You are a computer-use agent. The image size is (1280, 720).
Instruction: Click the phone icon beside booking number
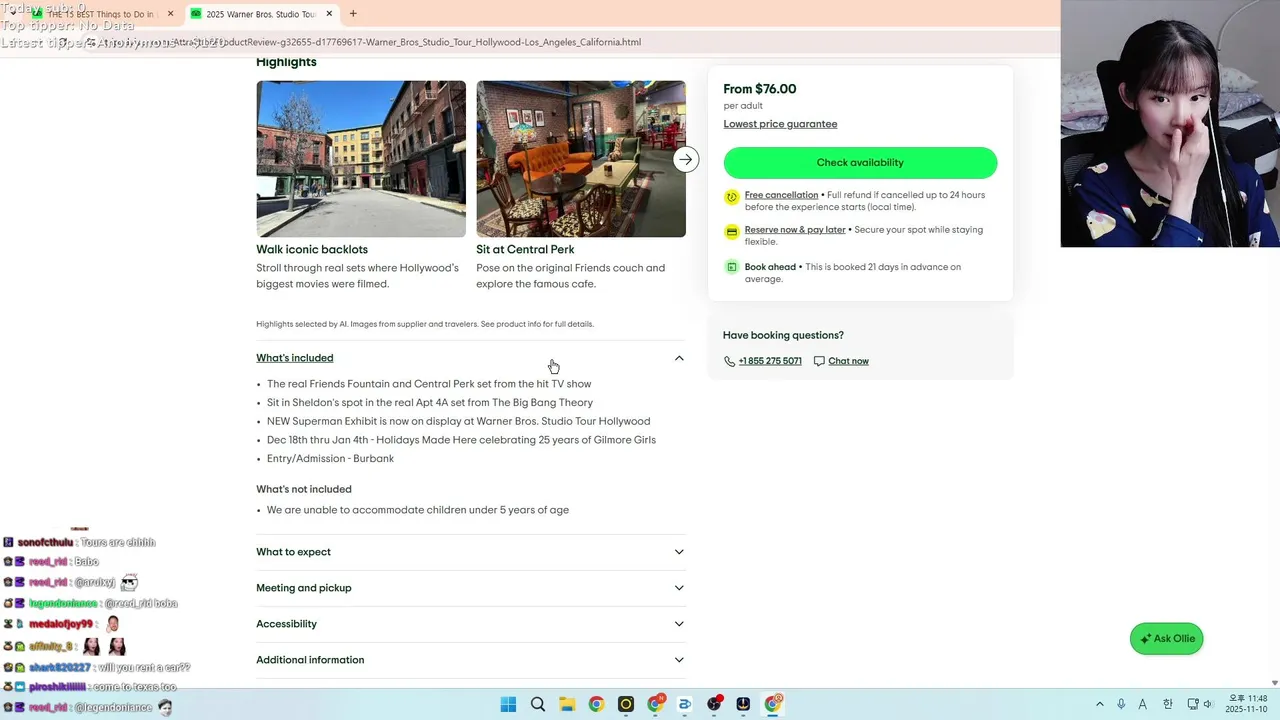[x=729, y=361]
